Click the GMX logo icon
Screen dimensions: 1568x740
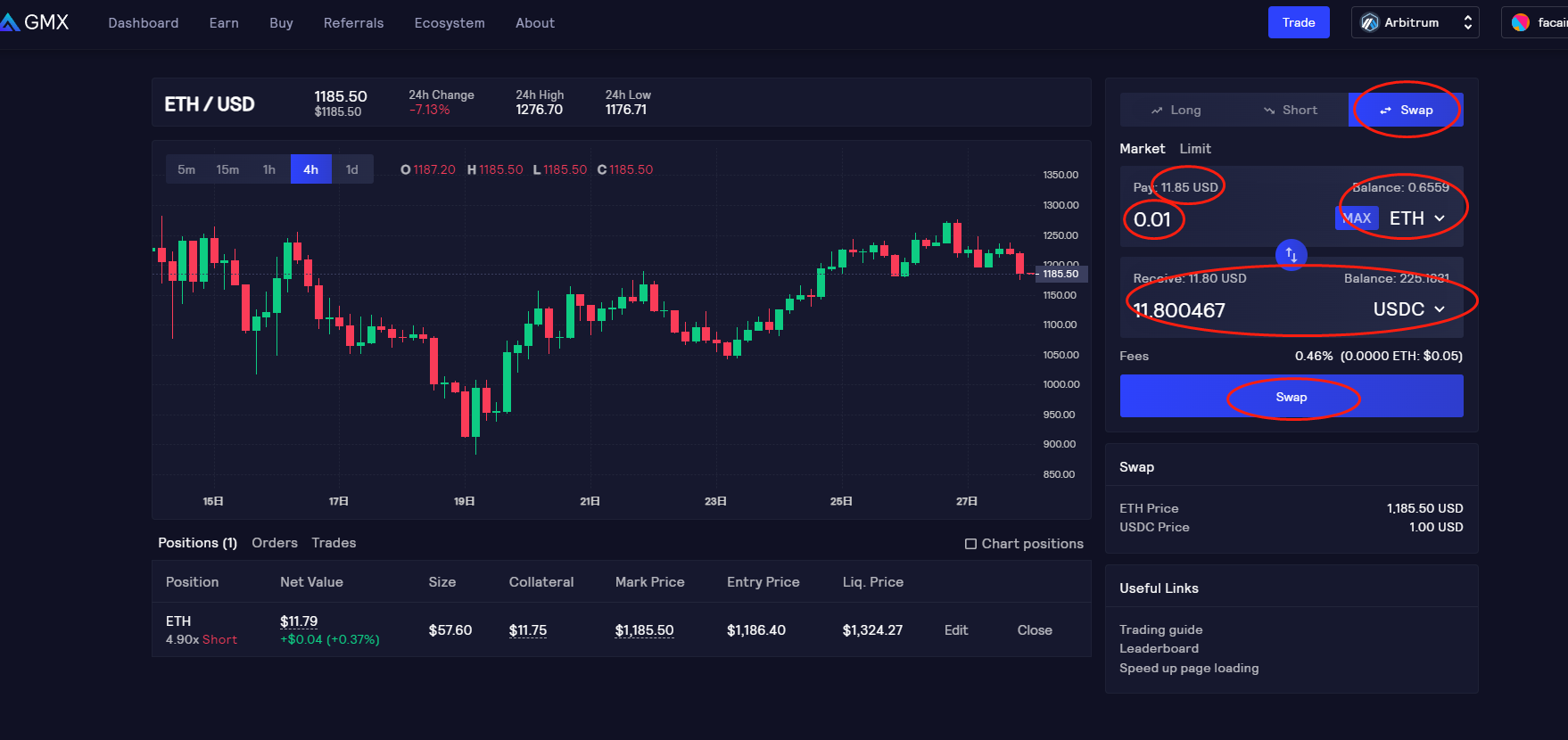tap(11, 22)
